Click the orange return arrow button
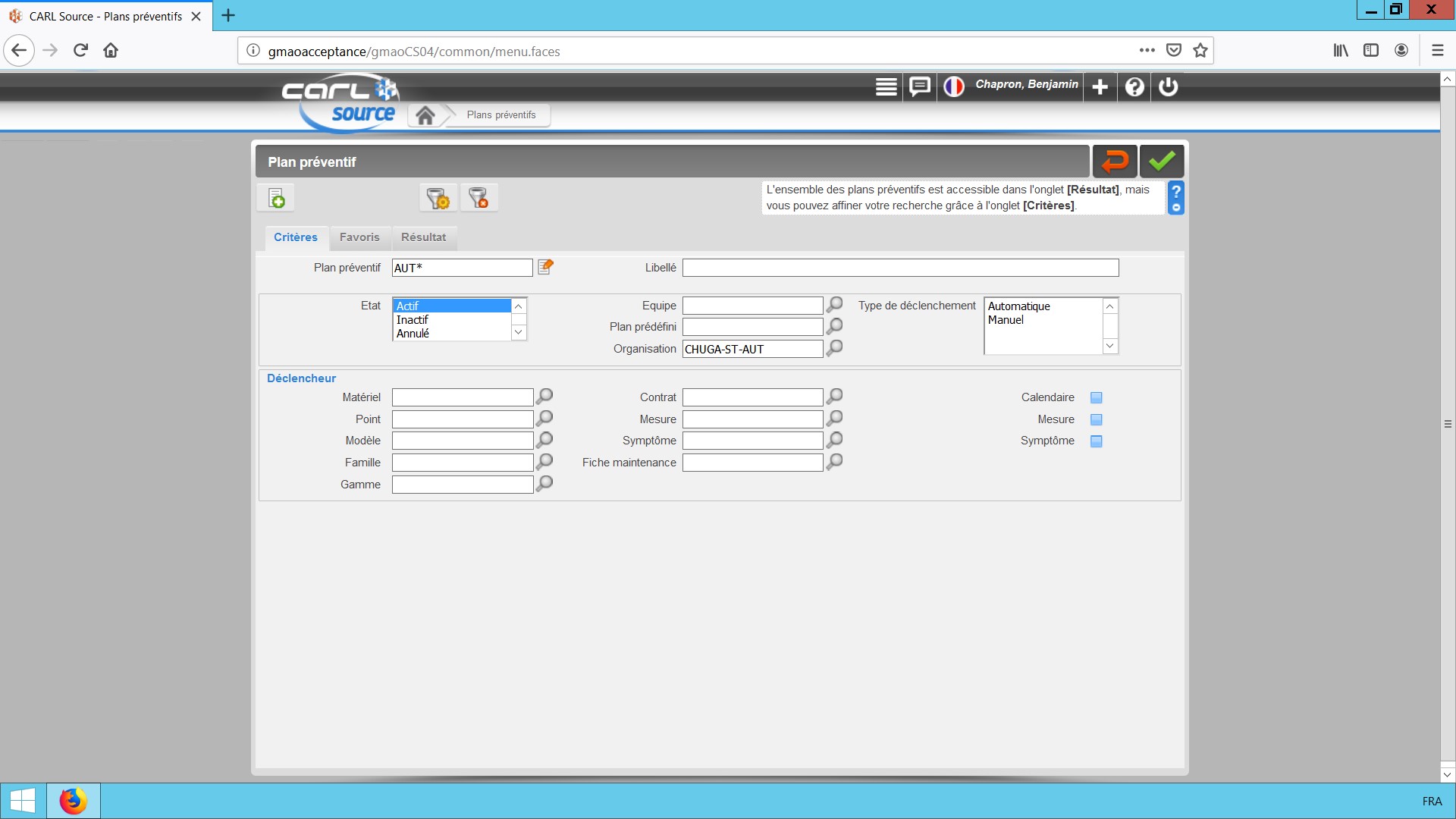The image size is (1456, 819). (1114, 162)
